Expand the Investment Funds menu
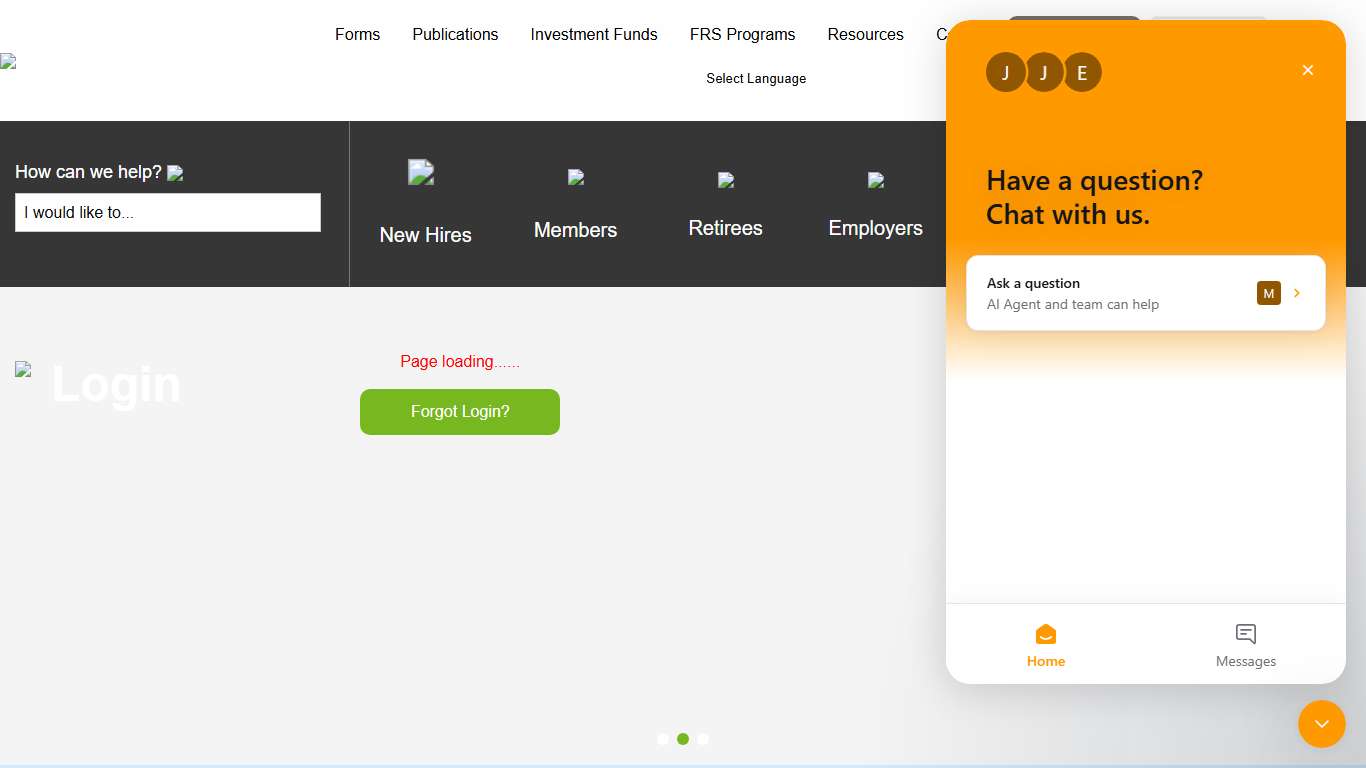This screenshot has width=1366, height=768. click(x=594, y=35)
